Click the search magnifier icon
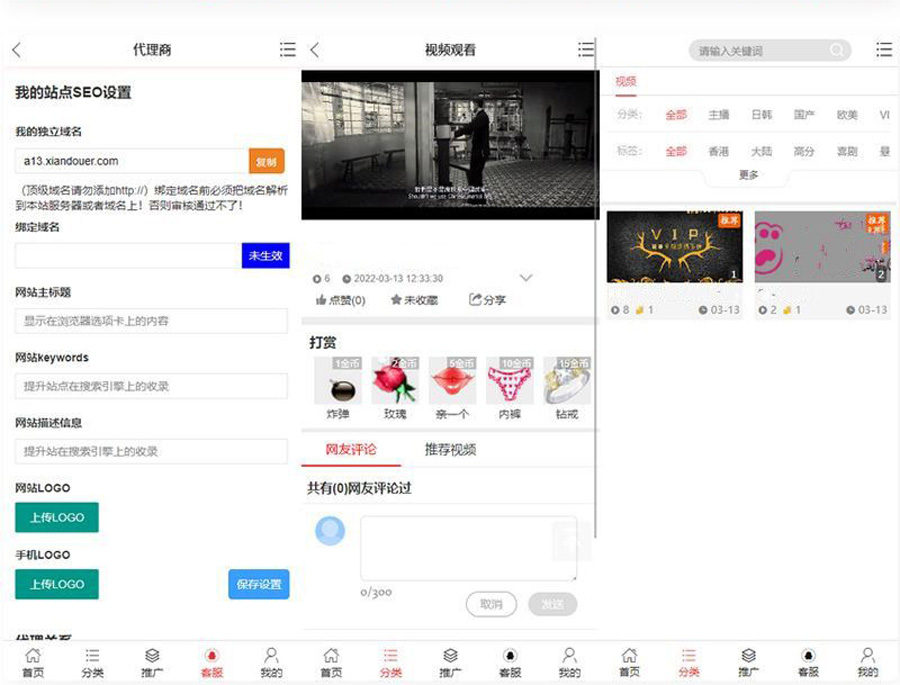 click(x=837, y=50)
